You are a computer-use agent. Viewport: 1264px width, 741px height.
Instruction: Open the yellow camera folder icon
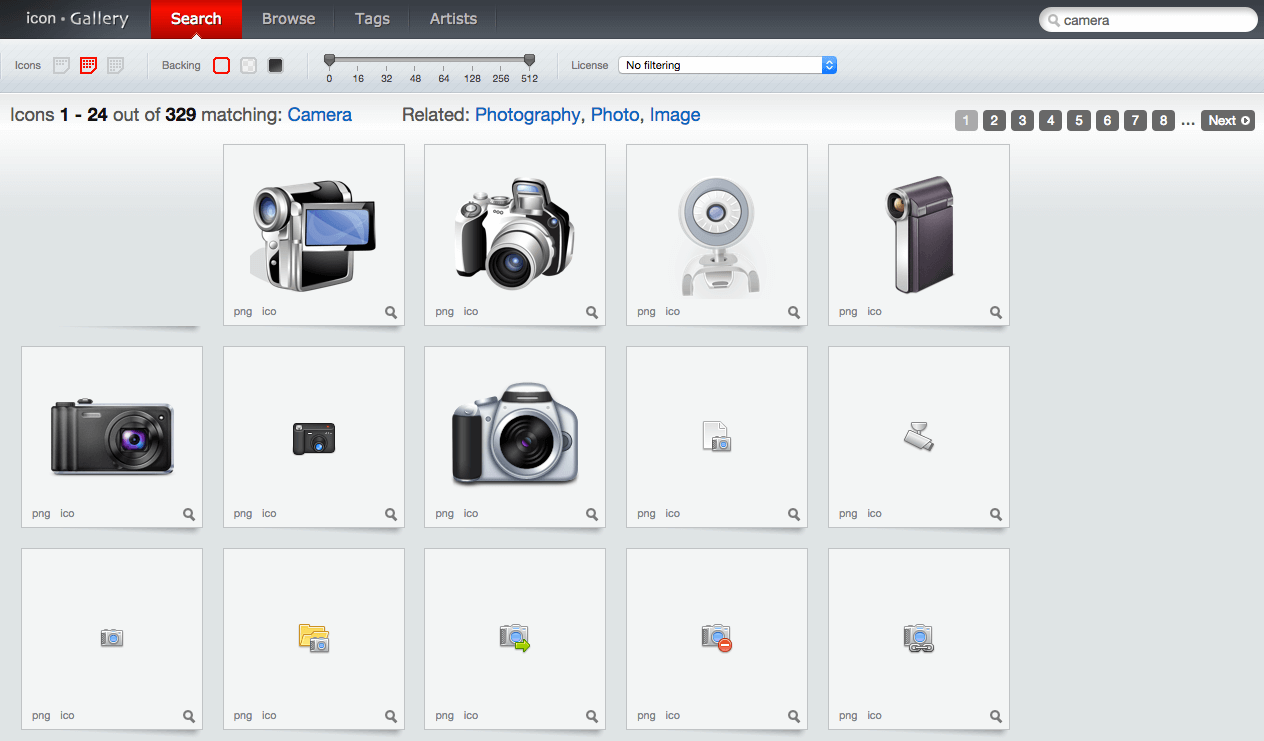point(313,638)
